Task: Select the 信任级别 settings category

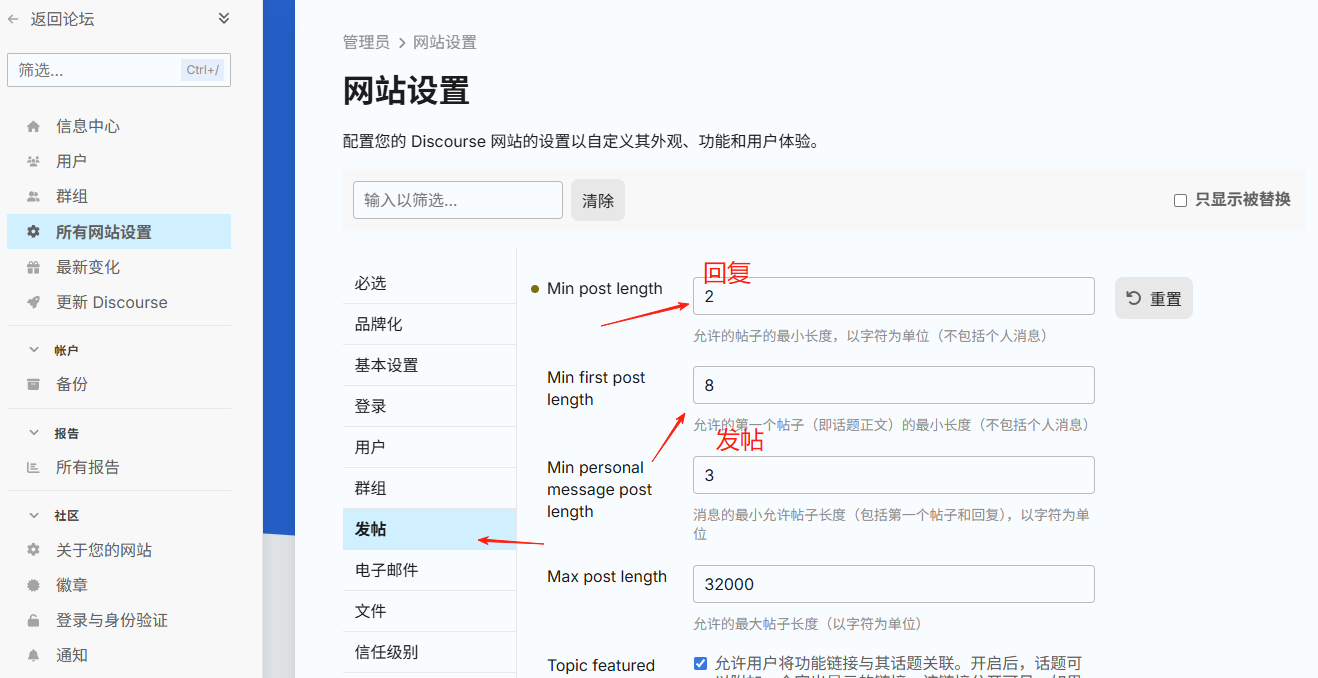Action: 429,652
